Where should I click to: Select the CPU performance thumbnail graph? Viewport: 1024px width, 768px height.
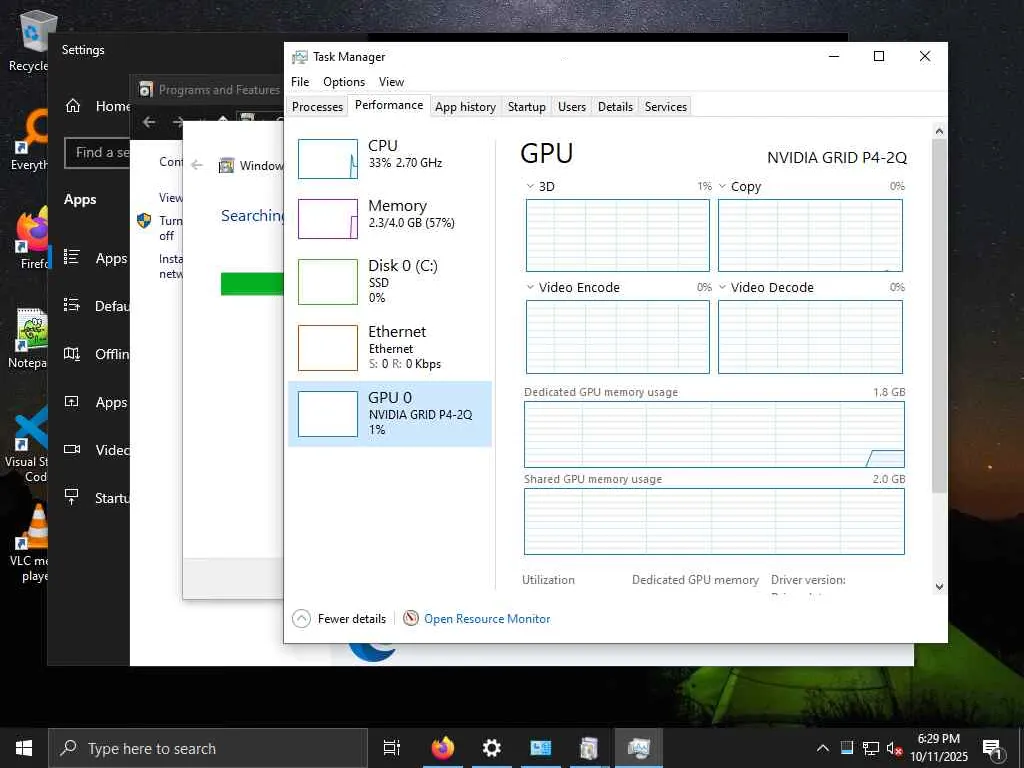327,159
